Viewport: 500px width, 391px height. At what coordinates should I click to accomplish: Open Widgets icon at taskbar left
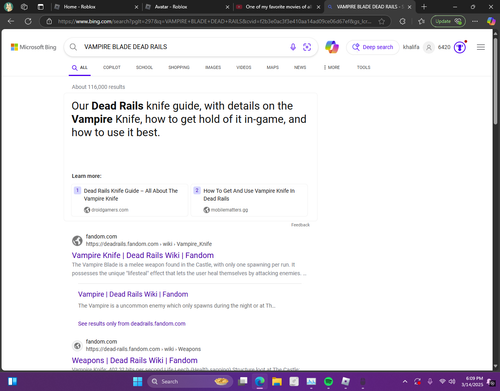(x=12, y=381)
